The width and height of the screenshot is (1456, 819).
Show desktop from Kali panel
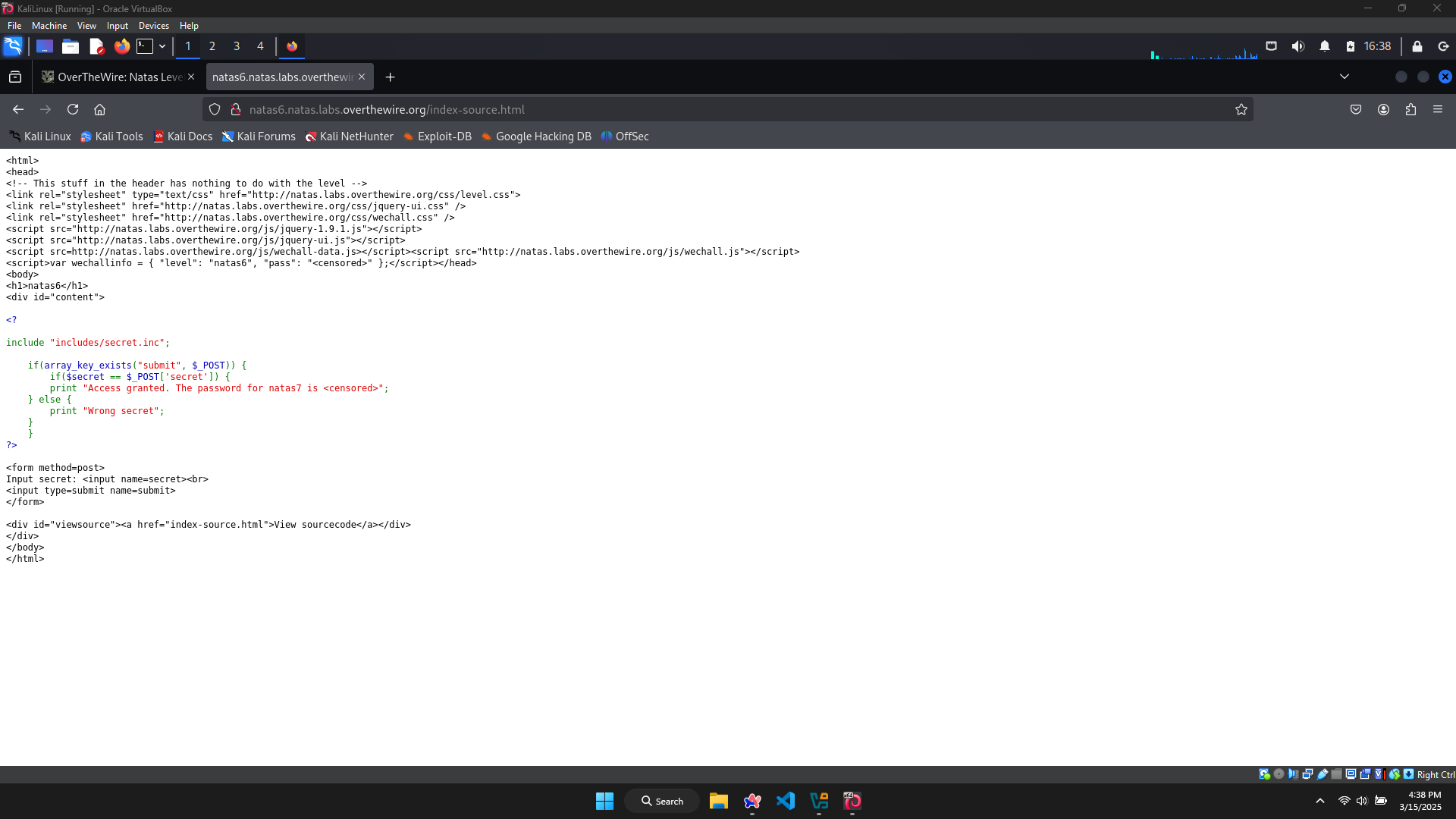(45, 46)
